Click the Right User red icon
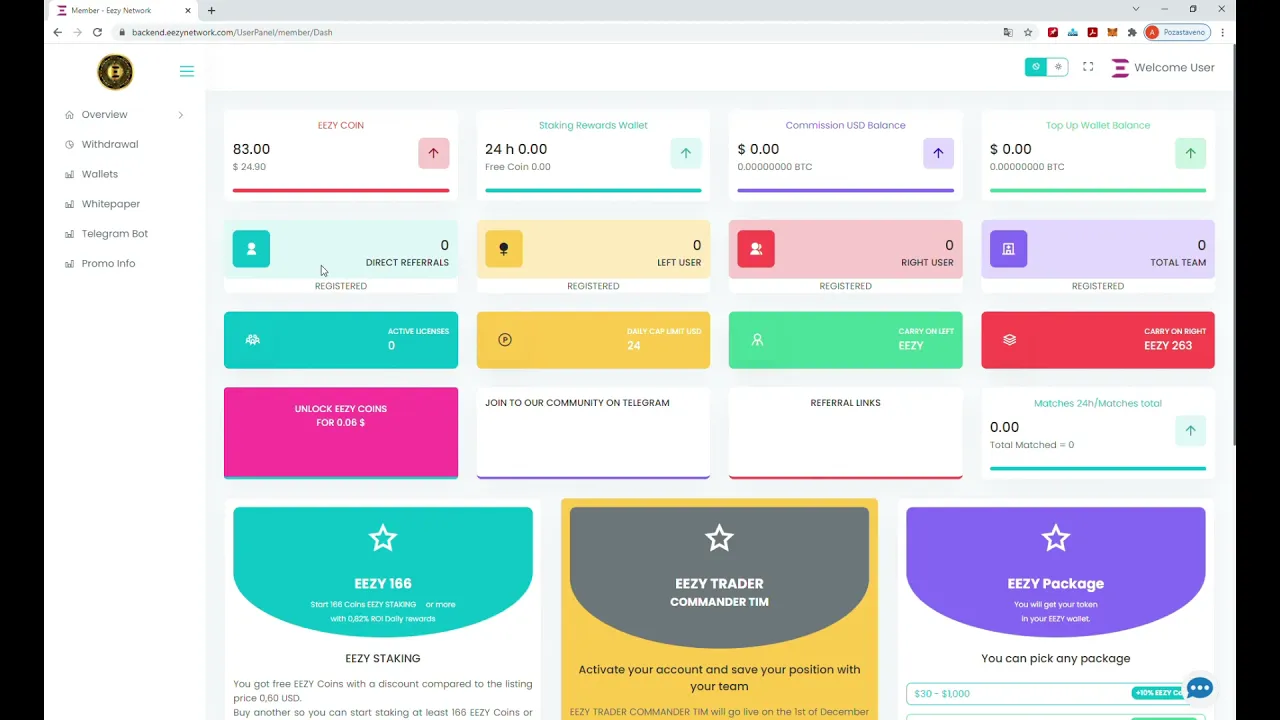This screenshot has width=1280, height=720. point(756,248)
